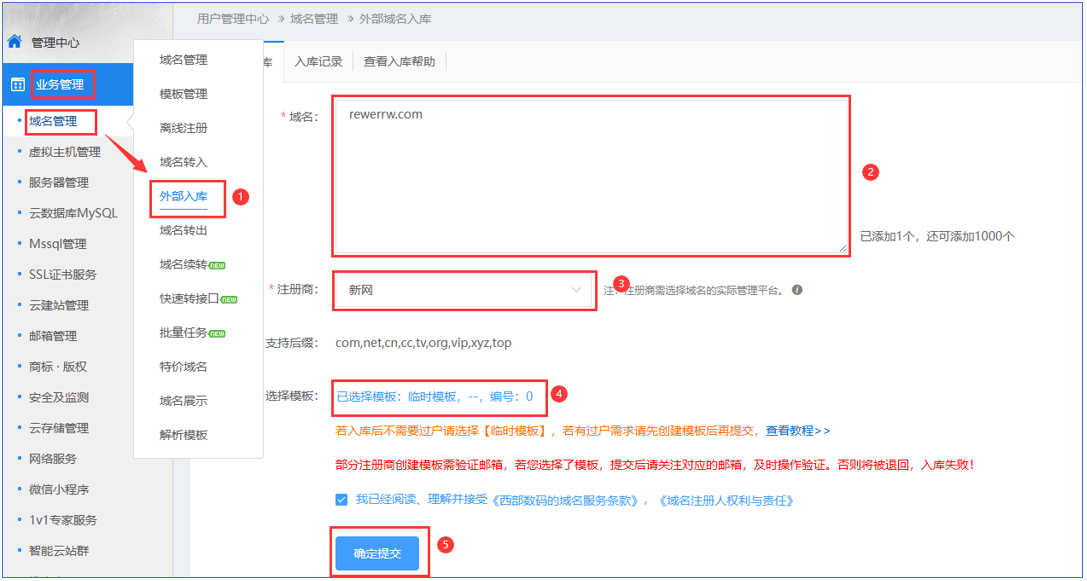Expand 域名管理 in the left sidebar
1087x581 pixels.
click(x=52, y=121)
